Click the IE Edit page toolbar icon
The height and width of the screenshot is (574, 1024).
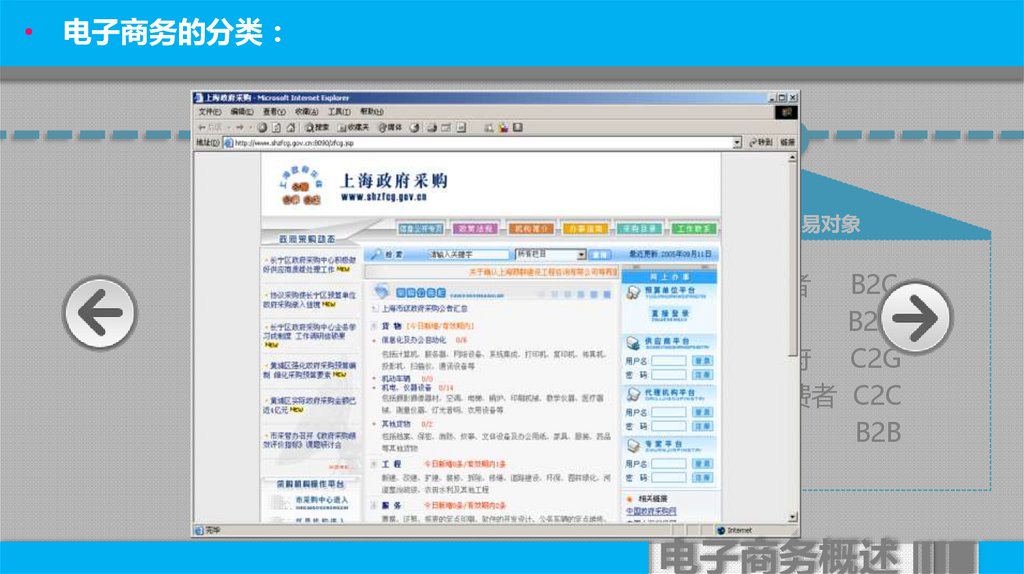461,128
